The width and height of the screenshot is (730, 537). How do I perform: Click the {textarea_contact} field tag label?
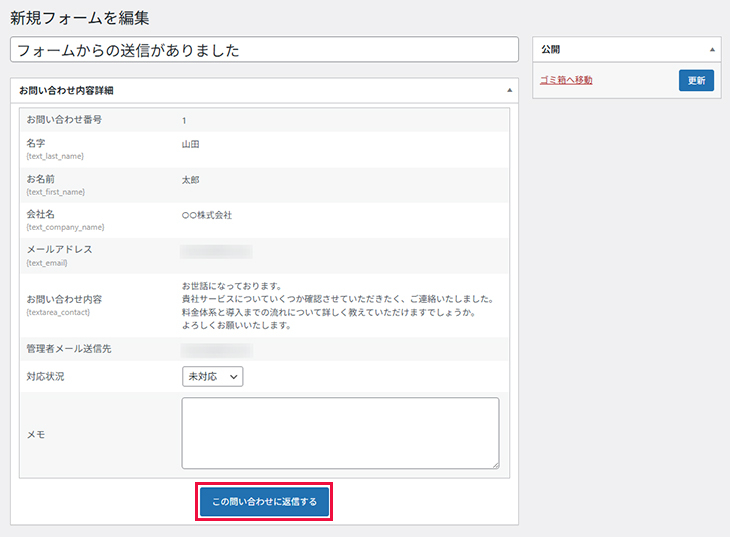(60, 312)
